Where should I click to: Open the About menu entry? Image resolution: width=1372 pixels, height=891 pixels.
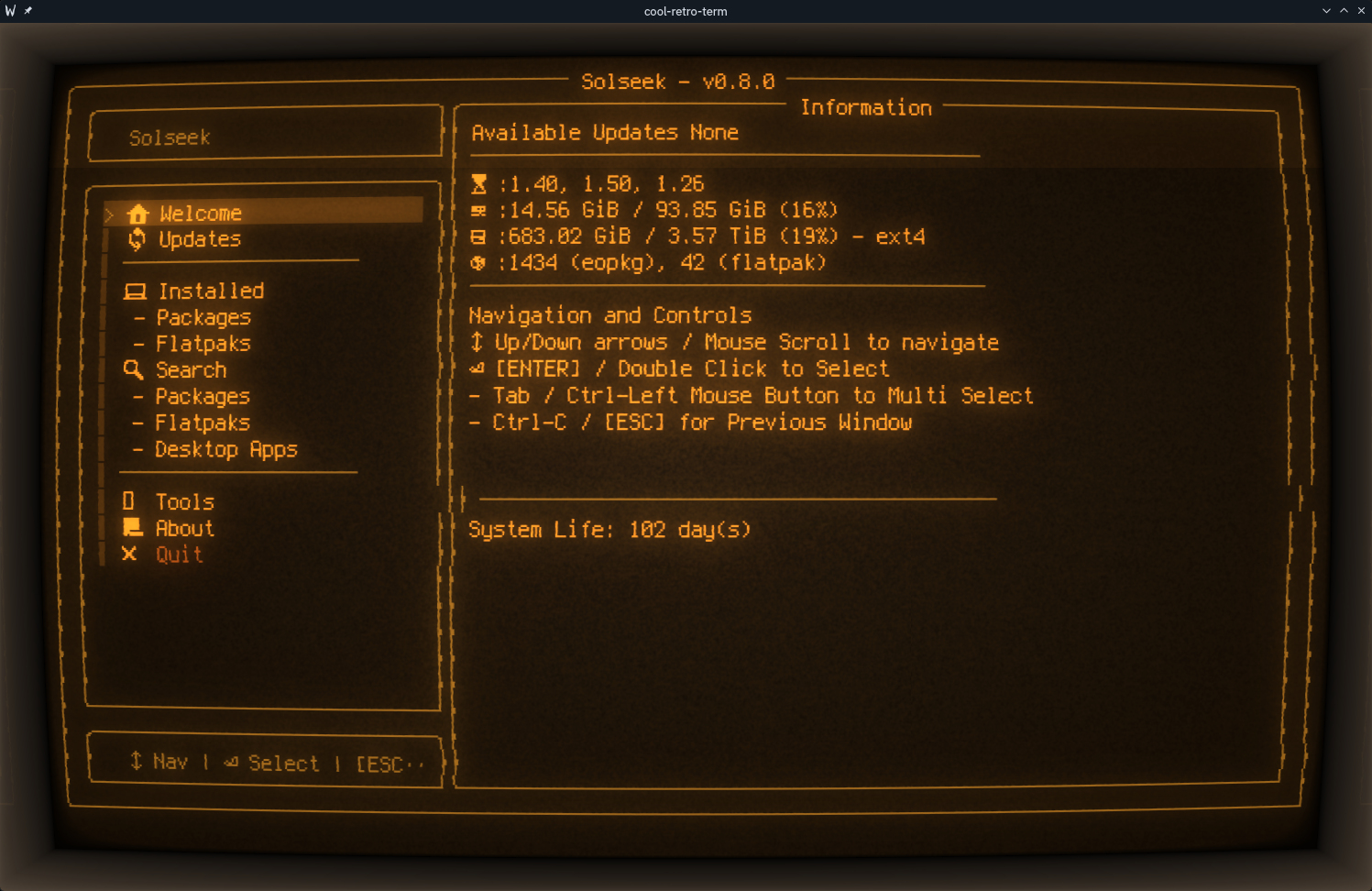click(x=184, y=528)
